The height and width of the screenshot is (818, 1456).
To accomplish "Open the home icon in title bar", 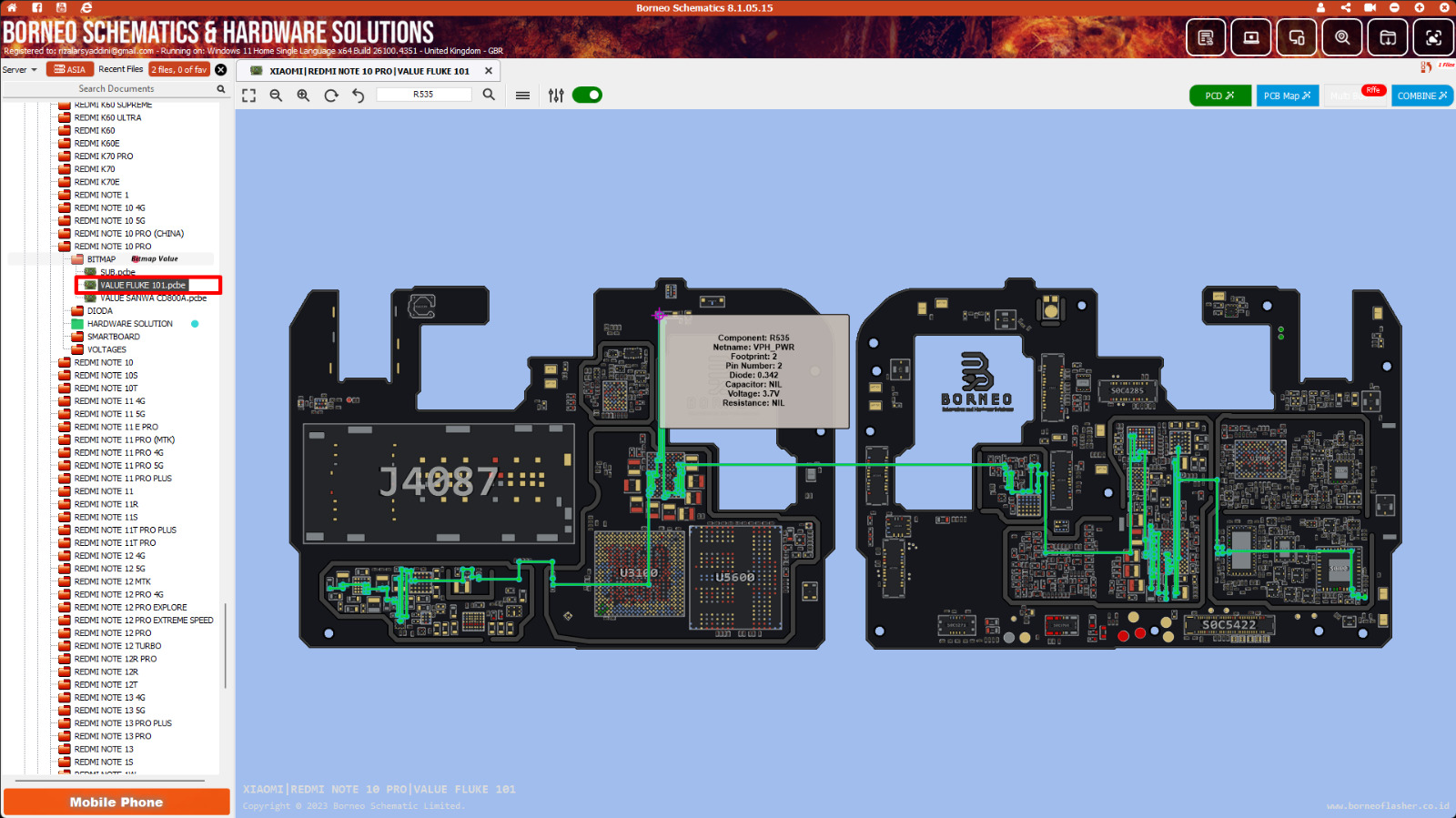I will pyautogui.click(x=13, y=7).
